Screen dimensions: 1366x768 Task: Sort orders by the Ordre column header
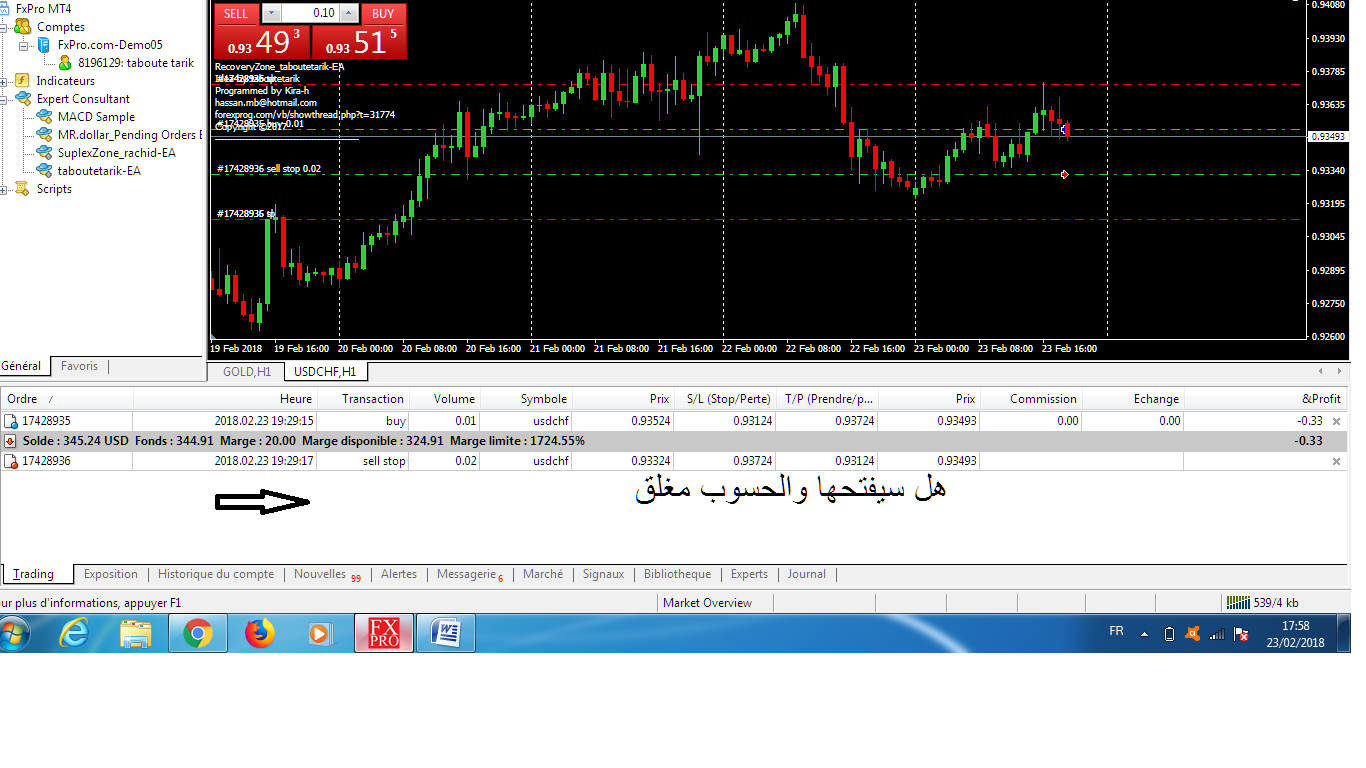[66, 399]
